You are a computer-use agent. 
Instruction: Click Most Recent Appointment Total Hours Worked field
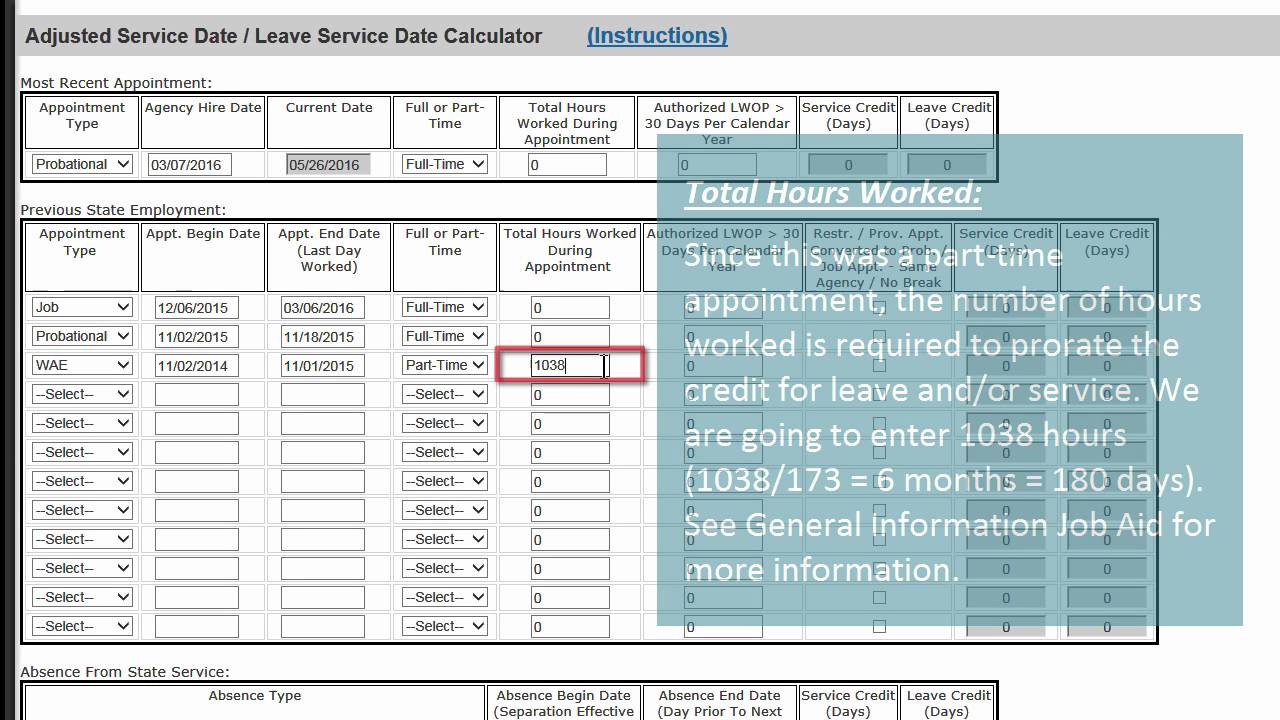click(568, 165)
